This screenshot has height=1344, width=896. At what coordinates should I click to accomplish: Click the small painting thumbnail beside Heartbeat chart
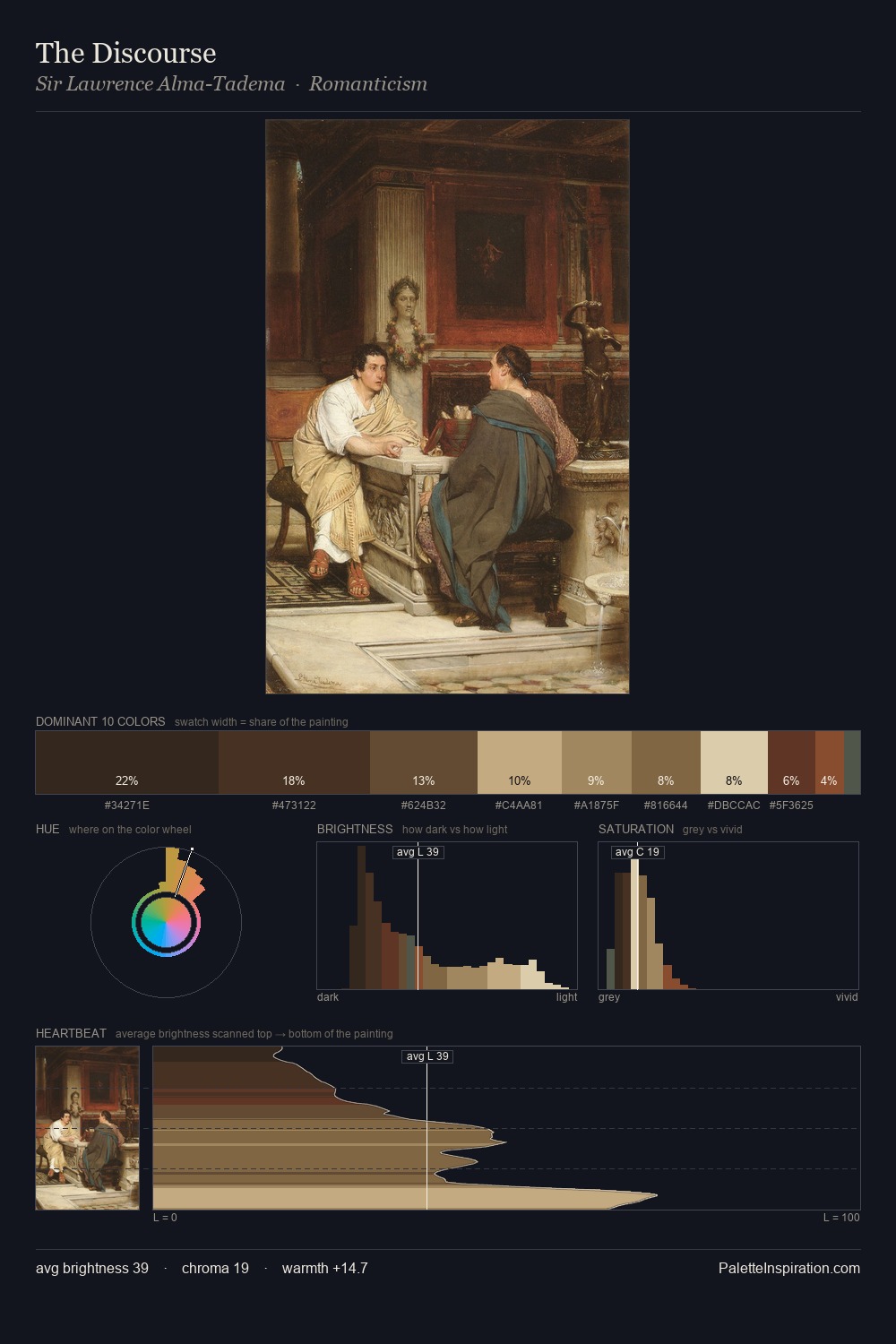click(x=88, y=1128)
